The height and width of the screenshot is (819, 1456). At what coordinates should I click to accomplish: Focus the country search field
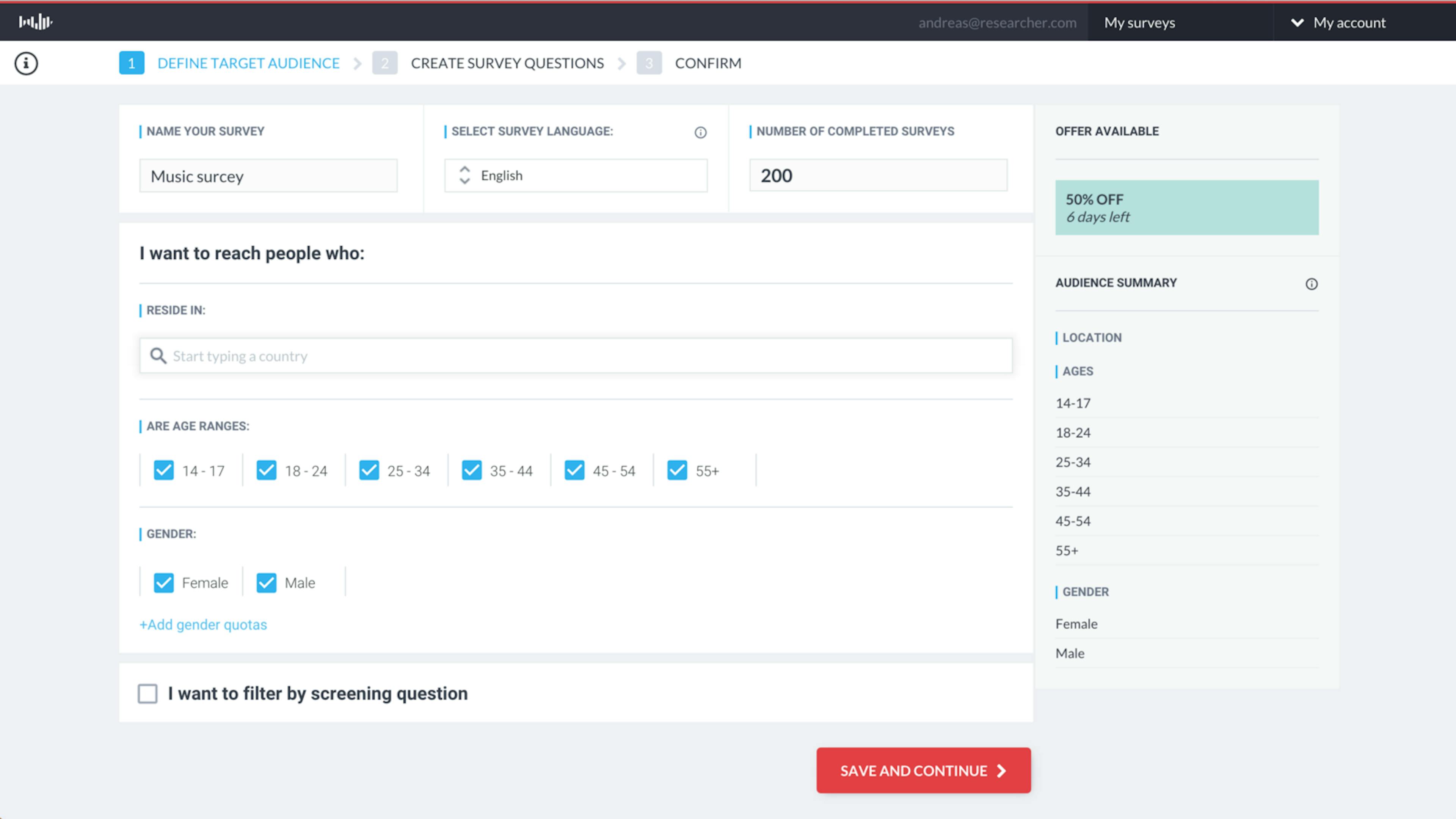tap(576, 356)
